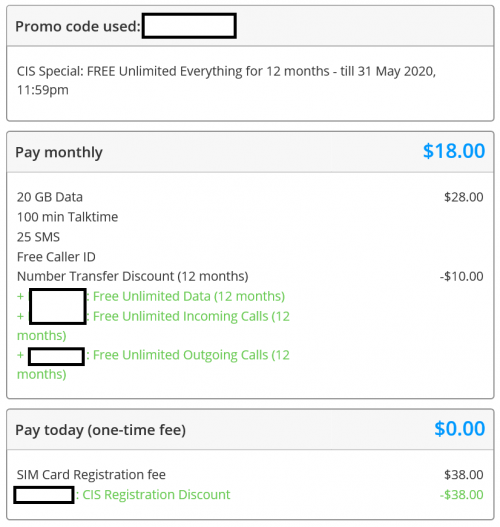
Task: Click the 'Pay monthly' section header
Action: (x=59, y=152)
